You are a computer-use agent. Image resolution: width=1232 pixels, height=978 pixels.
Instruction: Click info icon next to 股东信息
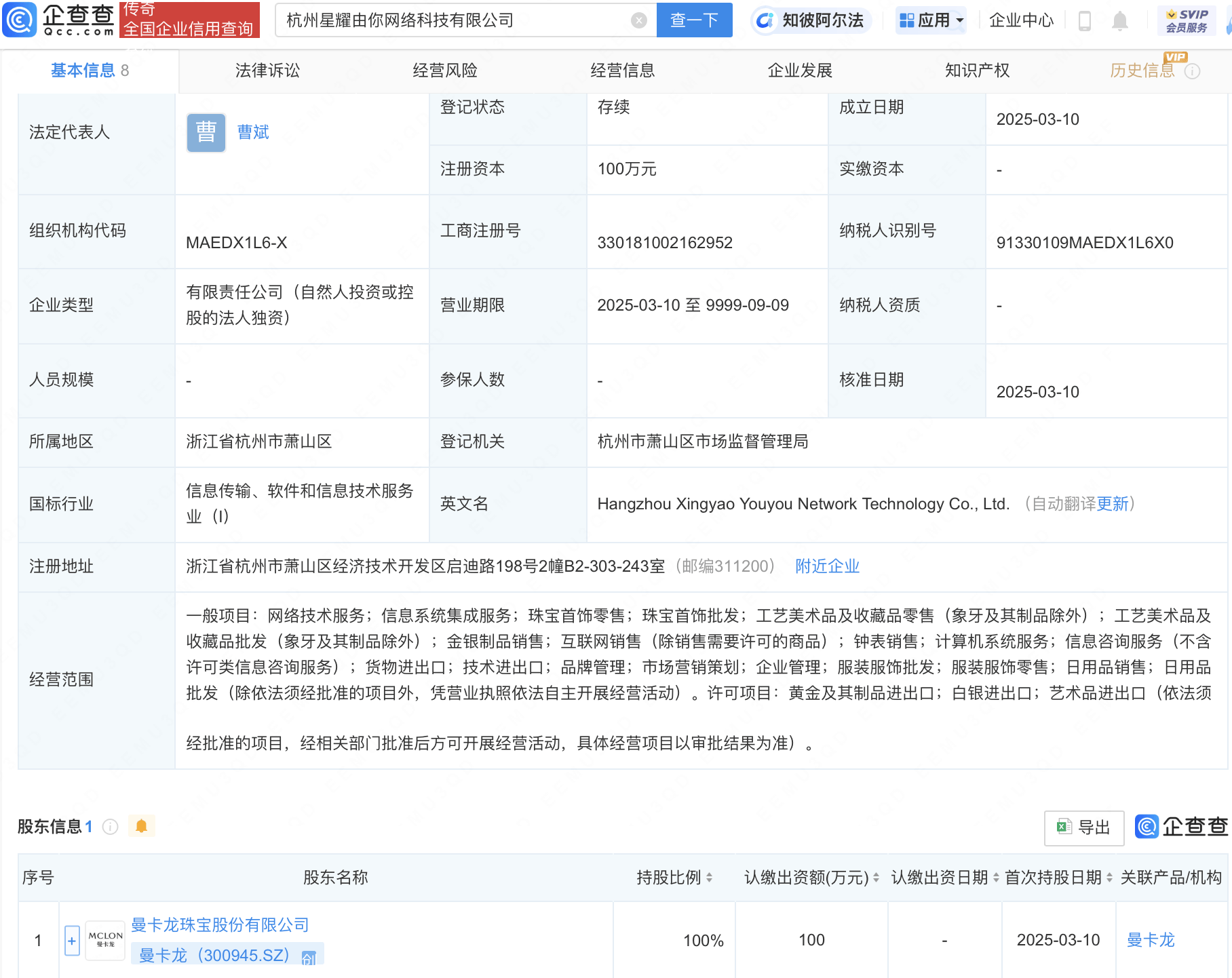coord(110,827)
